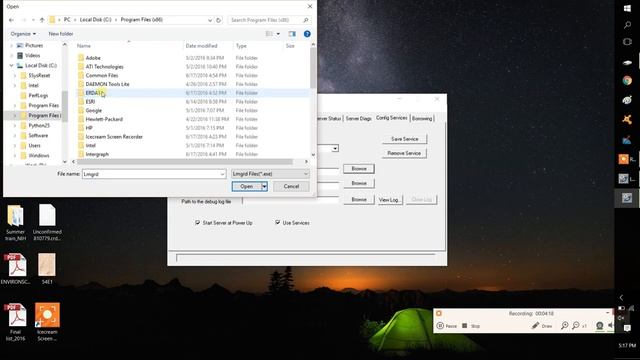Image resolution: width=640 pixels, height=360 pixels.
Task: Open the ENVIRONSC PDF on the desktop
Action: [x=15, y=269]
